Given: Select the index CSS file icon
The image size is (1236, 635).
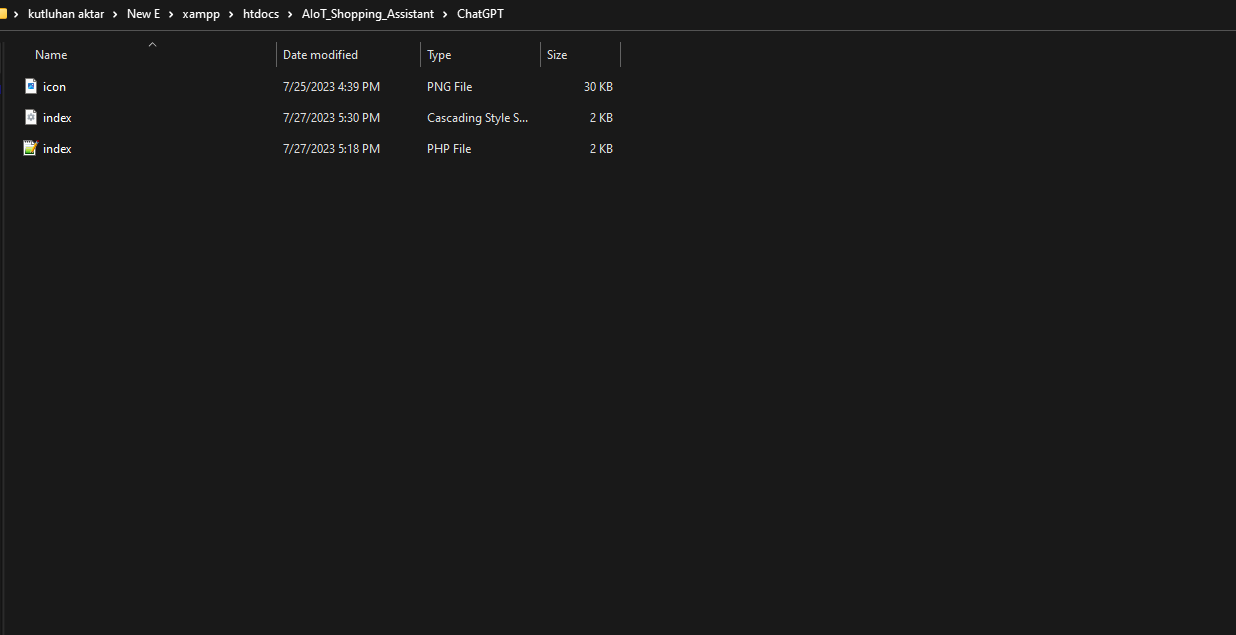Looking at the screenshot, I should [x=31, y=117].
